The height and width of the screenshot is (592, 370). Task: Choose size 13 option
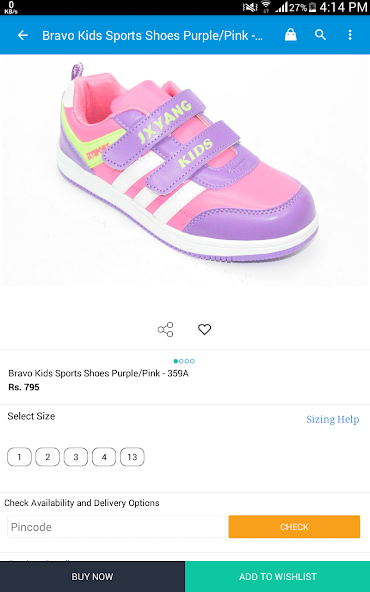[x=132, y=457]
